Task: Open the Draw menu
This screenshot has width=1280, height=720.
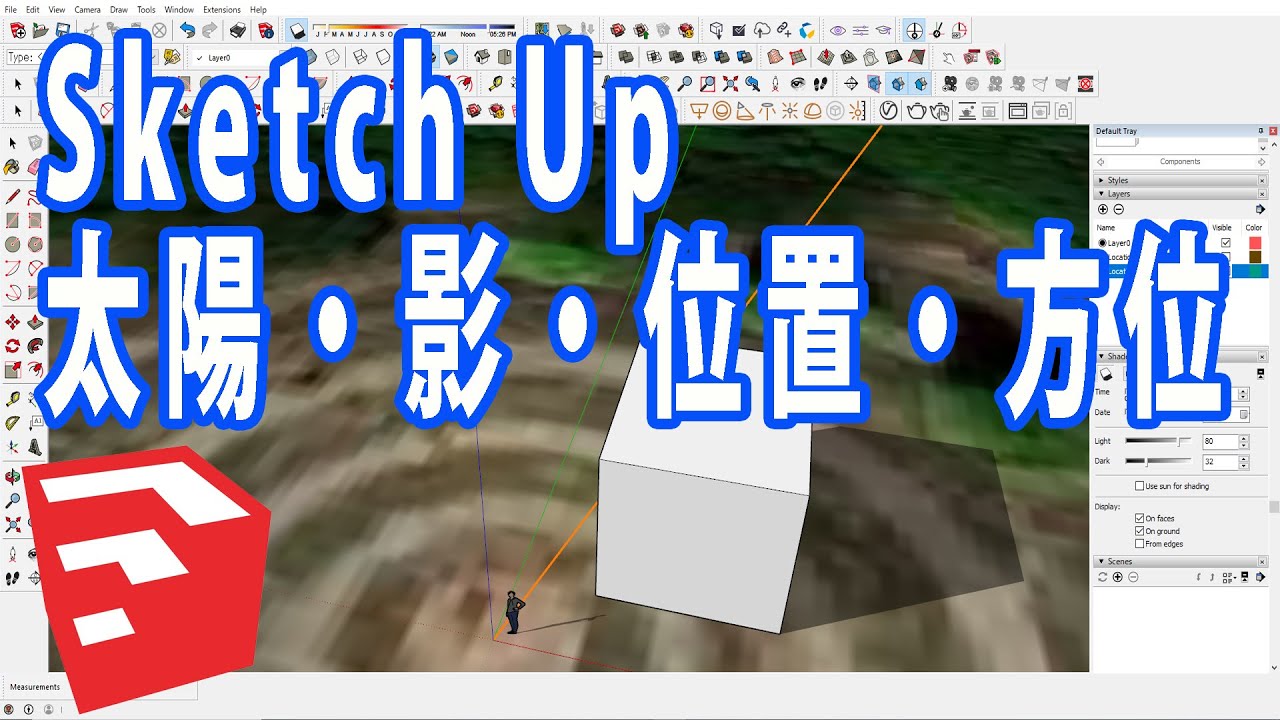Action: [118, 9]
